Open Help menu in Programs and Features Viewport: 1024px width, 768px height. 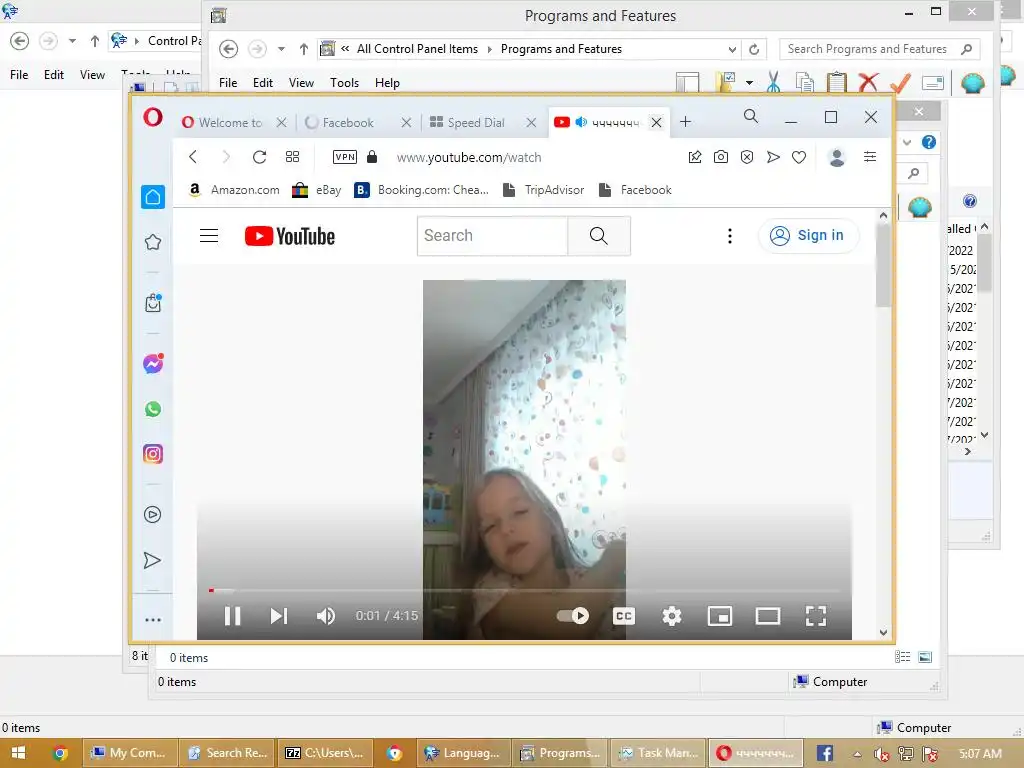(x=387, y=83)
